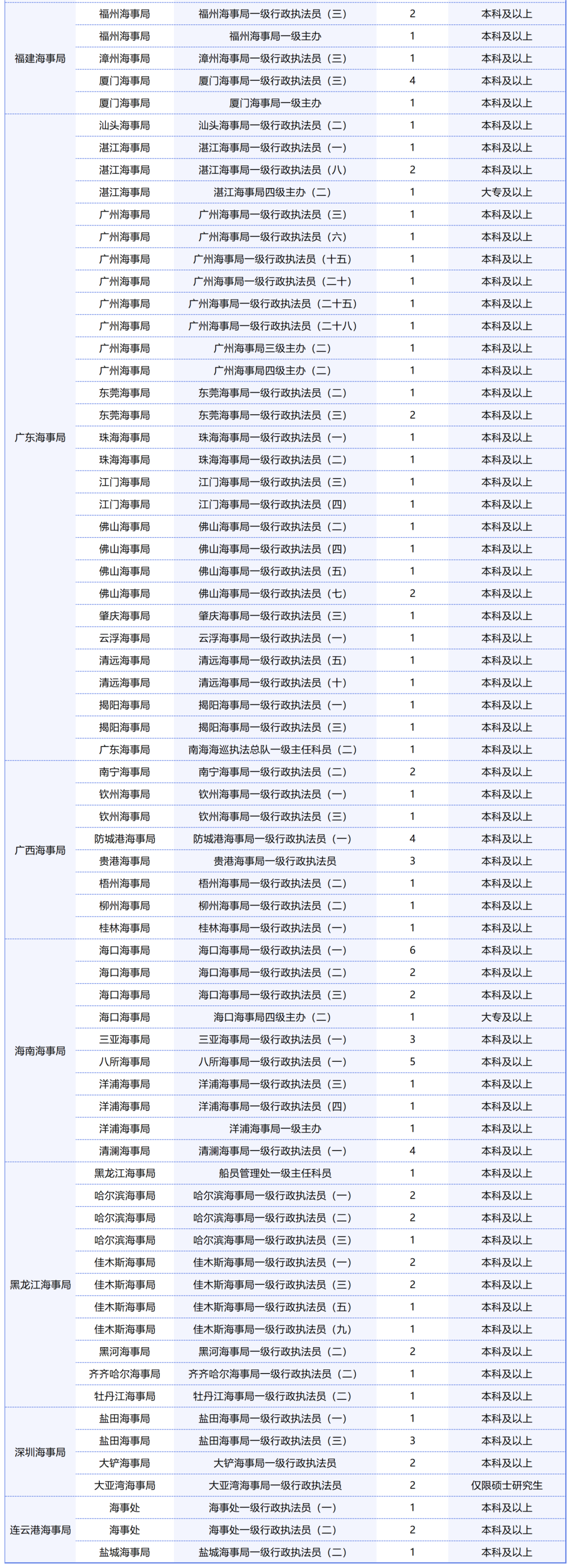Screen dimensions: 571x1568
Task: Click 仅限硕士研究生 education requirement cell
Action: tap(506, 1485)
